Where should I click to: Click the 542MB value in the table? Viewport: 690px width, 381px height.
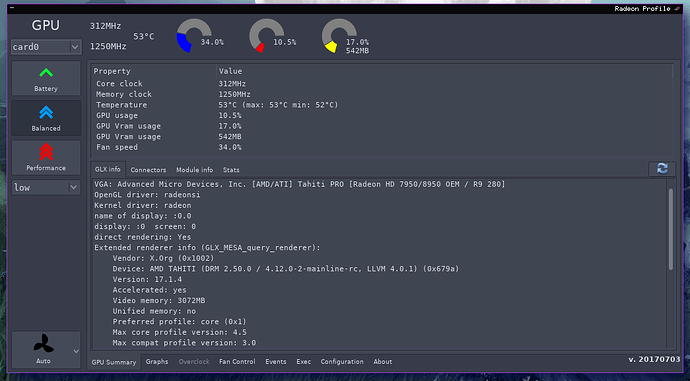(x=230, y=137)
